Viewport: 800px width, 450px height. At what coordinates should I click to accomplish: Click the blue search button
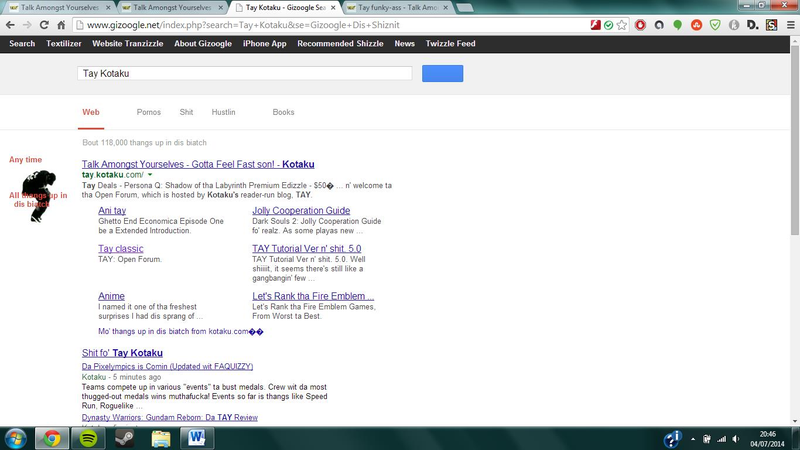[442, 73]
